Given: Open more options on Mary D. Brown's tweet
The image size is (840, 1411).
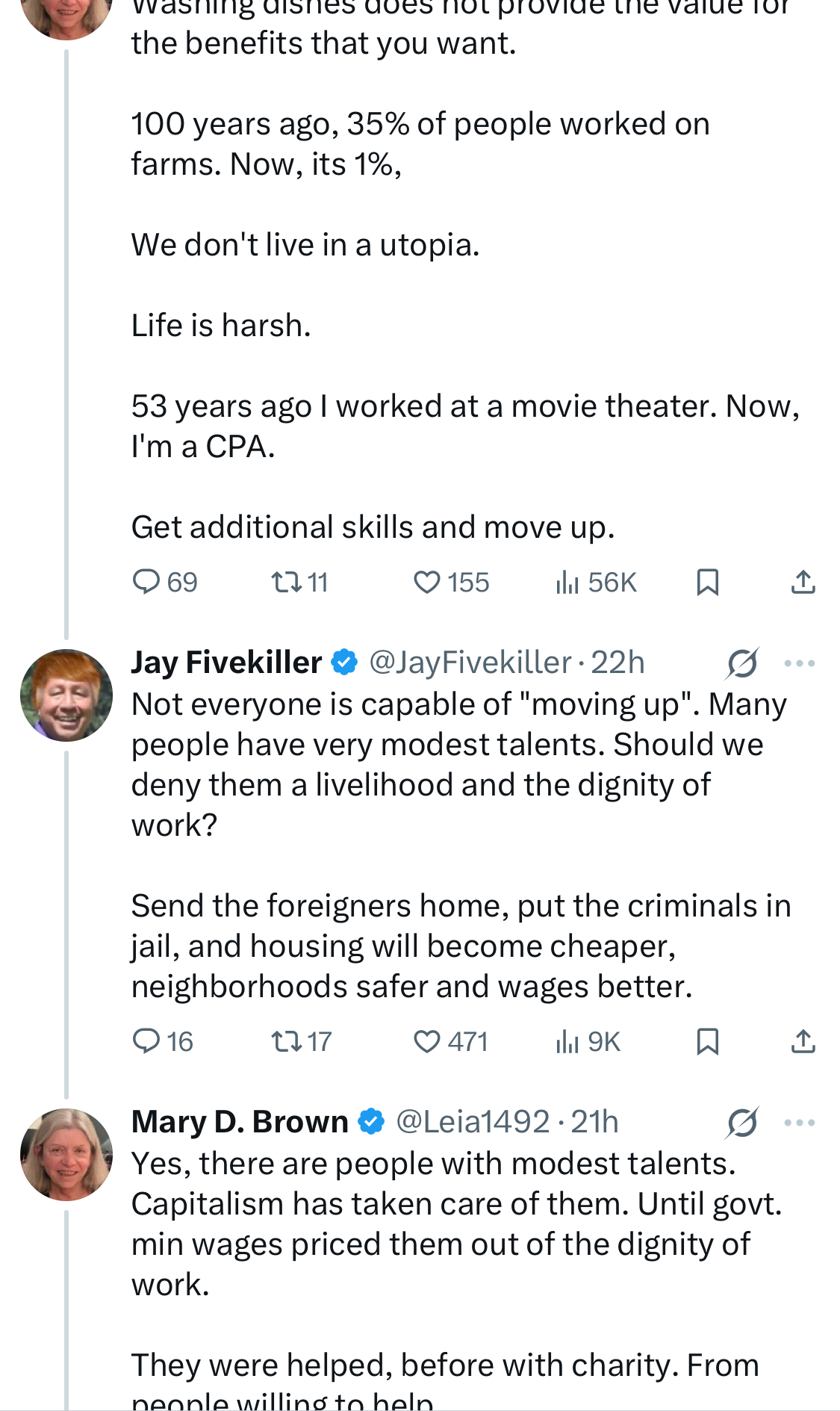Looking at the screenshot, I should click(800, 1122).
